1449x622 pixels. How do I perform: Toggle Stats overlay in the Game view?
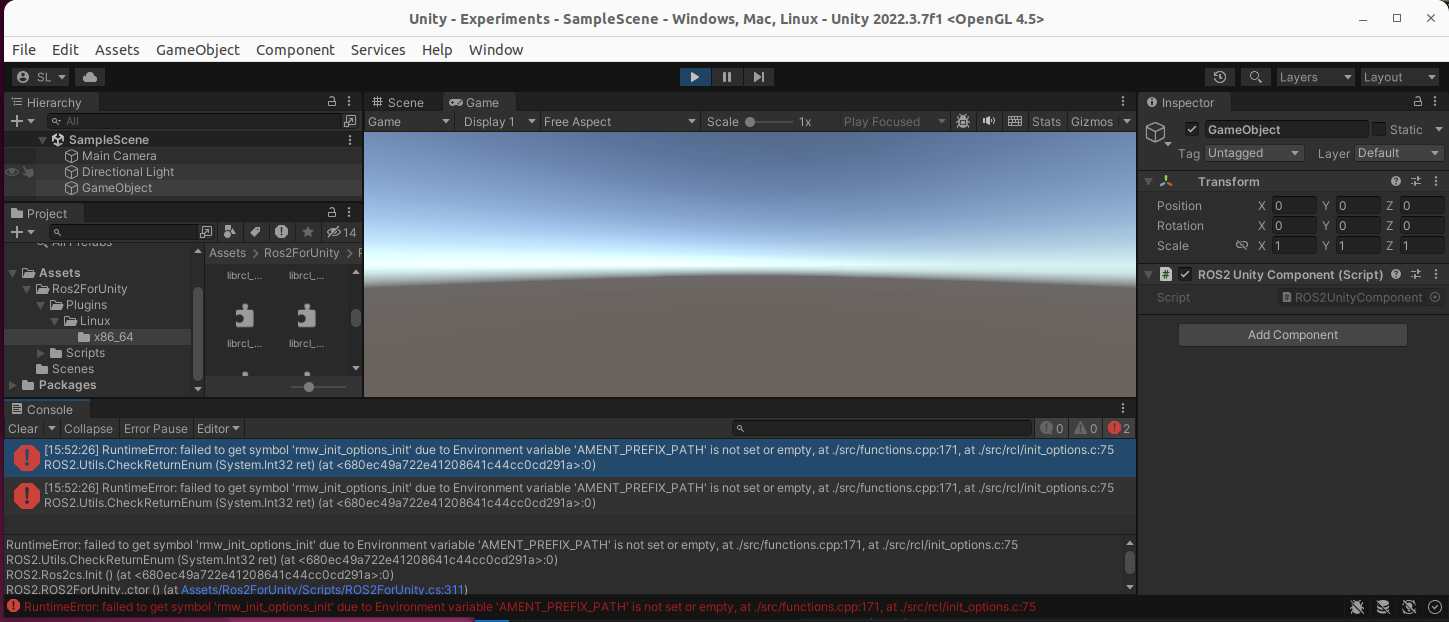(1046, 121)
